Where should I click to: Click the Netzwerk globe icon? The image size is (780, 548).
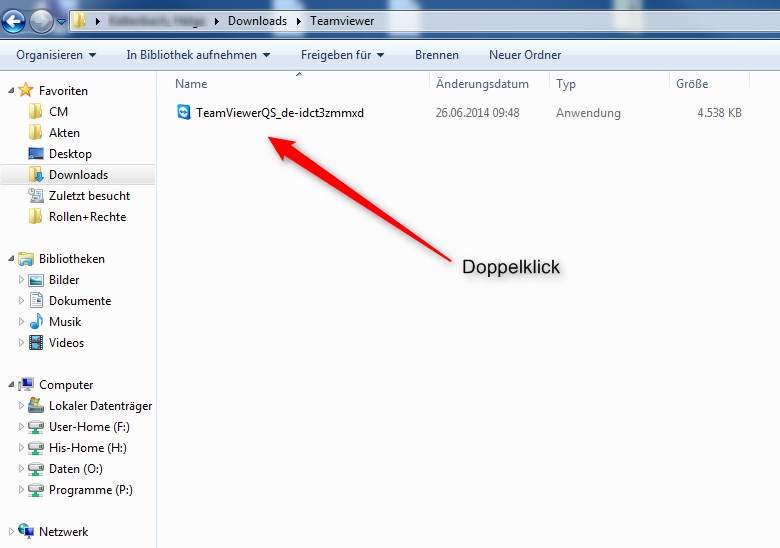[x=26, y=531]
